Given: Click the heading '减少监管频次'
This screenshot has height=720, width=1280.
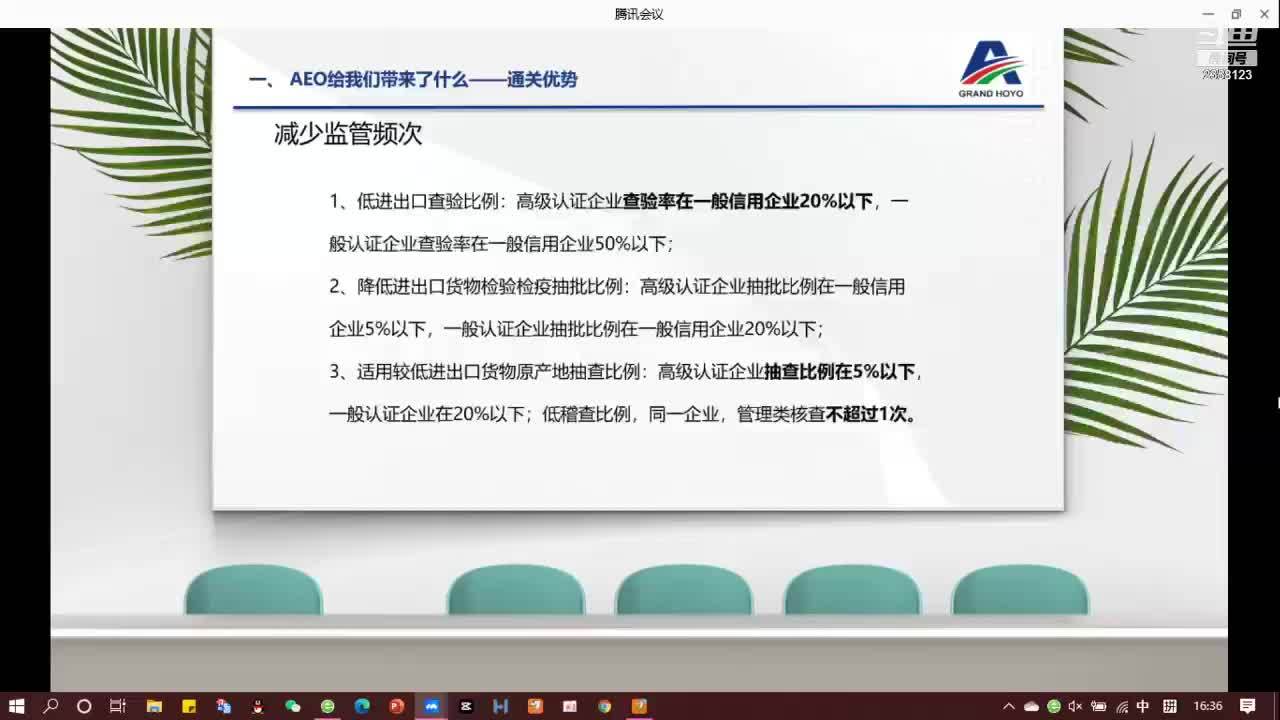Looking at the screenshot, I should click(348, 134).
